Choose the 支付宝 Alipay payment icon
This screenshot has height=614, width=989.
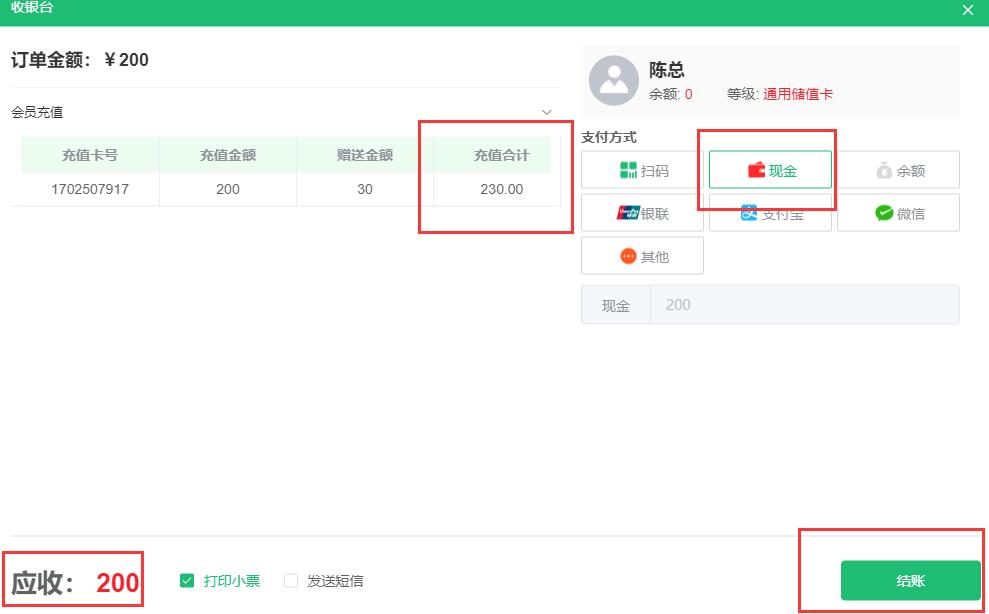[770, 212]
